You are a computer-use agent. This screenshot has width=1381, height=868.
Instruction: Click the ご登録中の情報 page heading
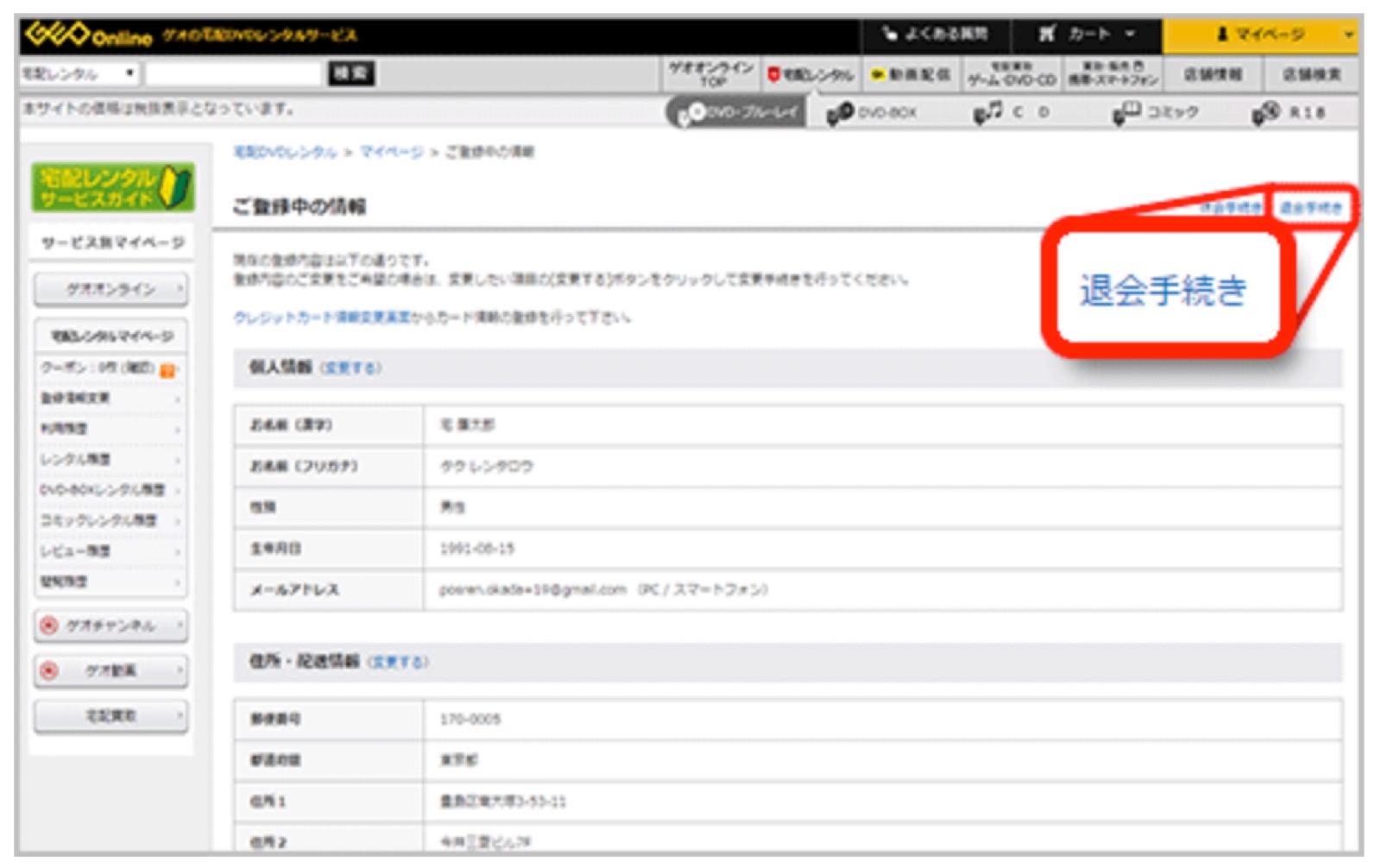point(299,206)
